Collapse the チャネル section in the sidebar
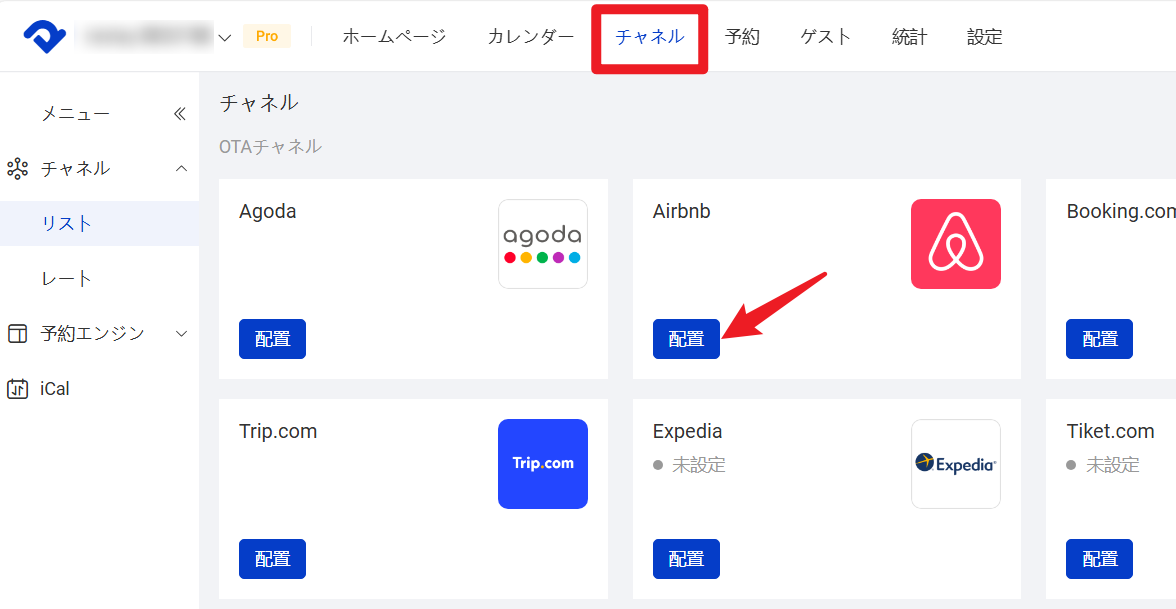Image resolution: width=1176 pixels, height=609 pixels. [181, 168]
